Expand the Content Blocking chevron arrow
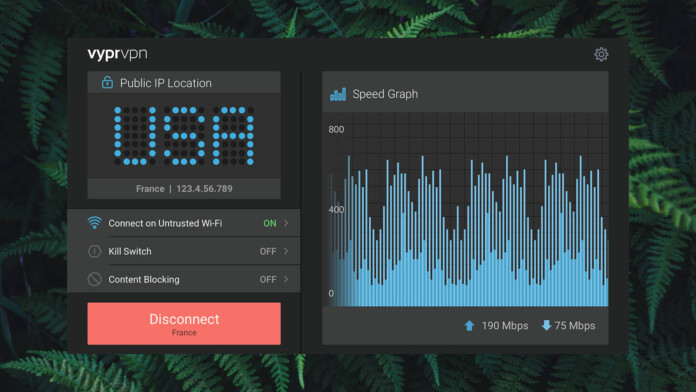Viewport: 696px width, 392px height. (286, 279)
